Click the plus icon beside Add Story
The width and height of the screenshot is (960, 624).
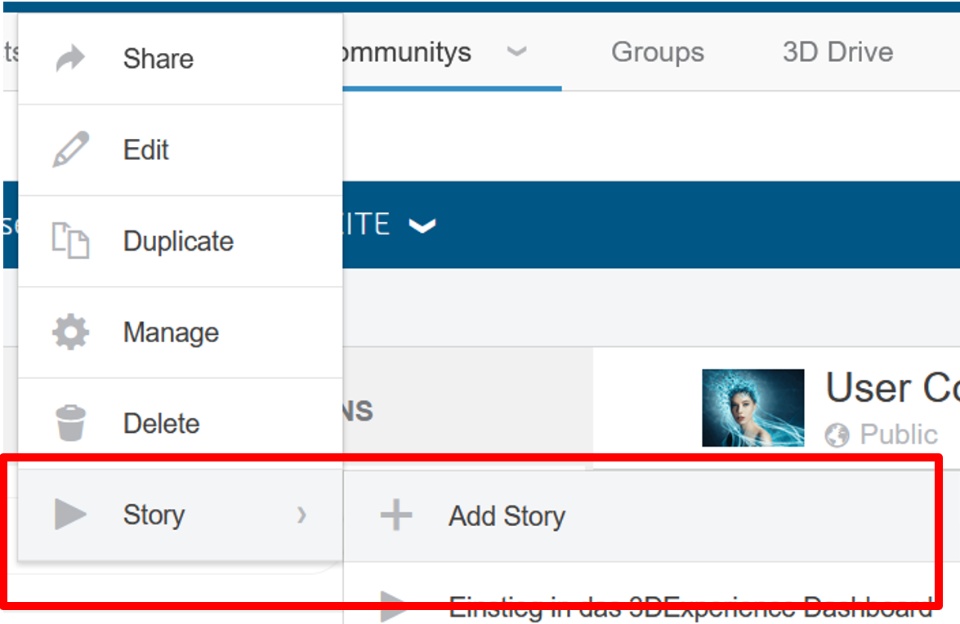(x=396, y=516)
